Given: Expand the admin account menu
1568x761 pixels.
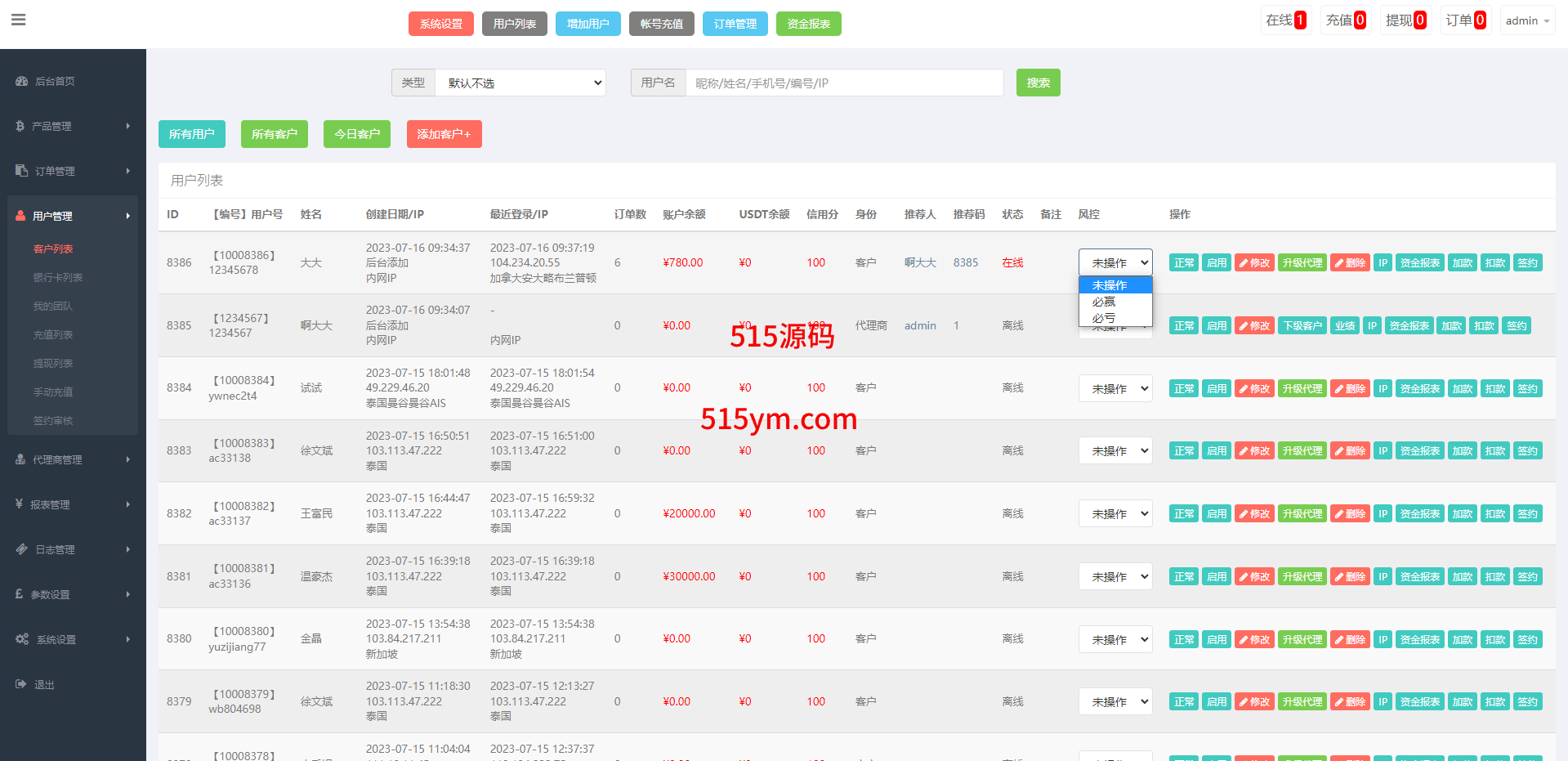Looking at the screenshot, I should [1526, 20].
